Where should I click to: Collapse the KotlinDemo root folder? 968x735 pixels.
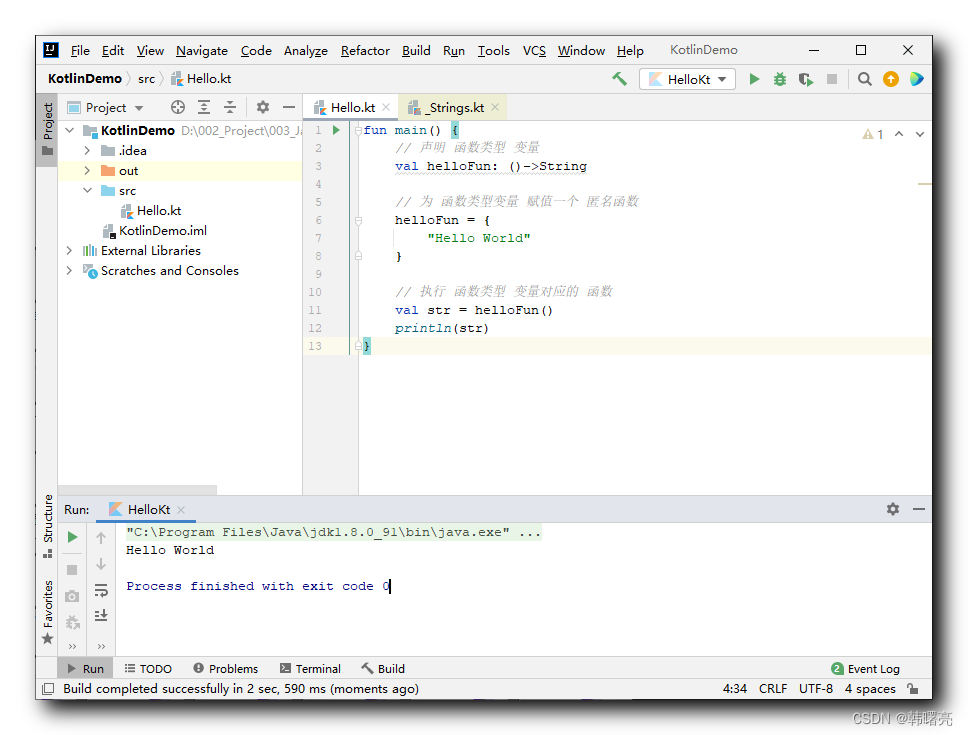(70, 130)
